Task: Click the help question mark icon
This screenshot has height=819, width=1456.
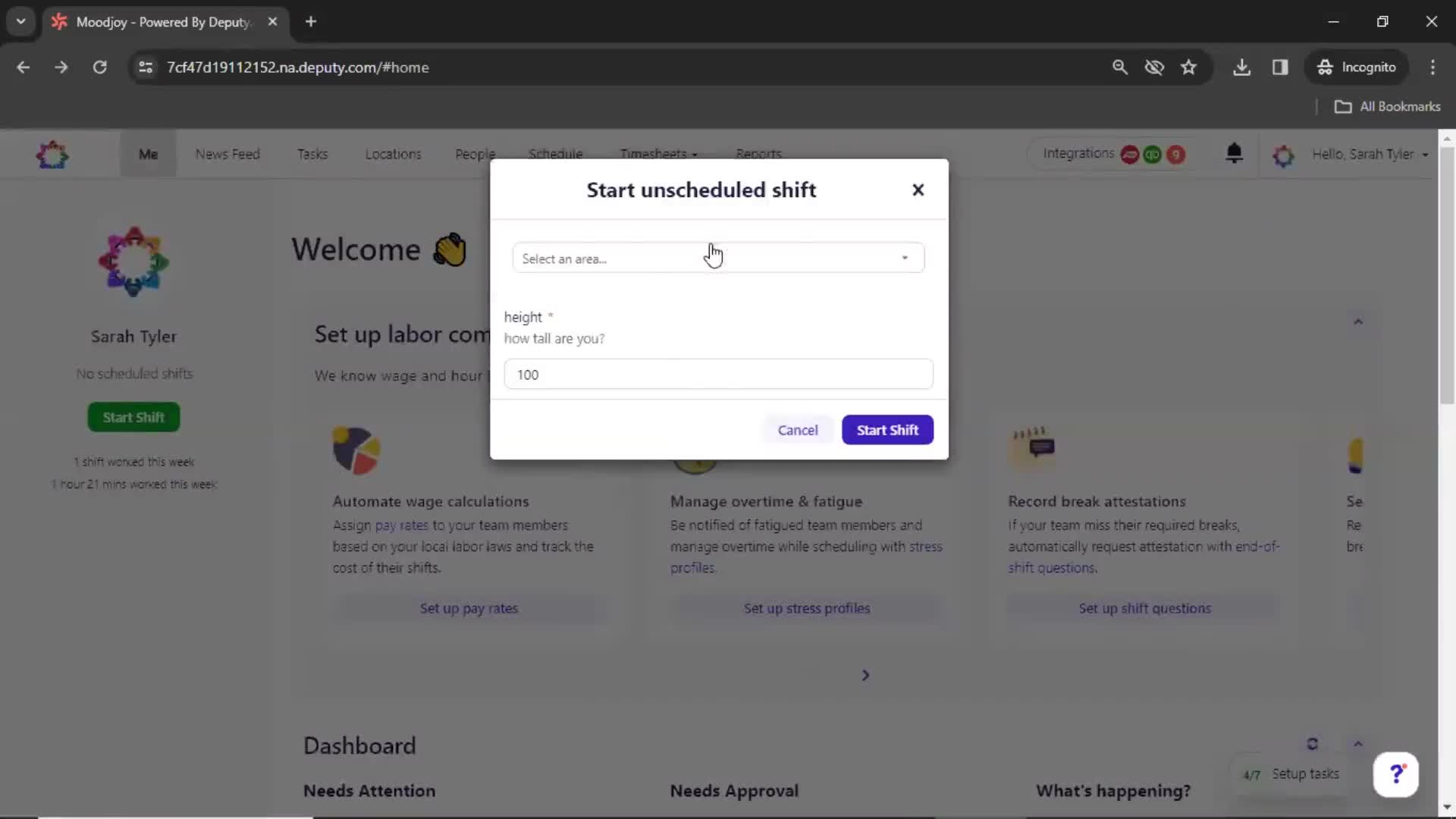Action: pos(1397,773)
